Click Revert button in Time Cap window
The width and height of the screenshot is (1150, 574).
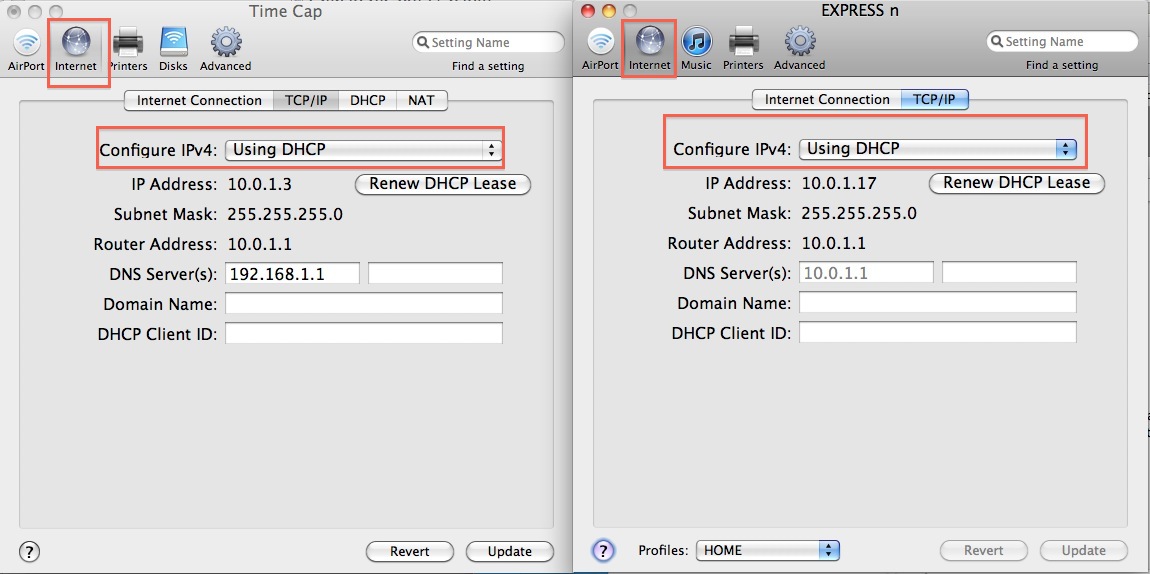pyautogui.click(x=409, y=551)
